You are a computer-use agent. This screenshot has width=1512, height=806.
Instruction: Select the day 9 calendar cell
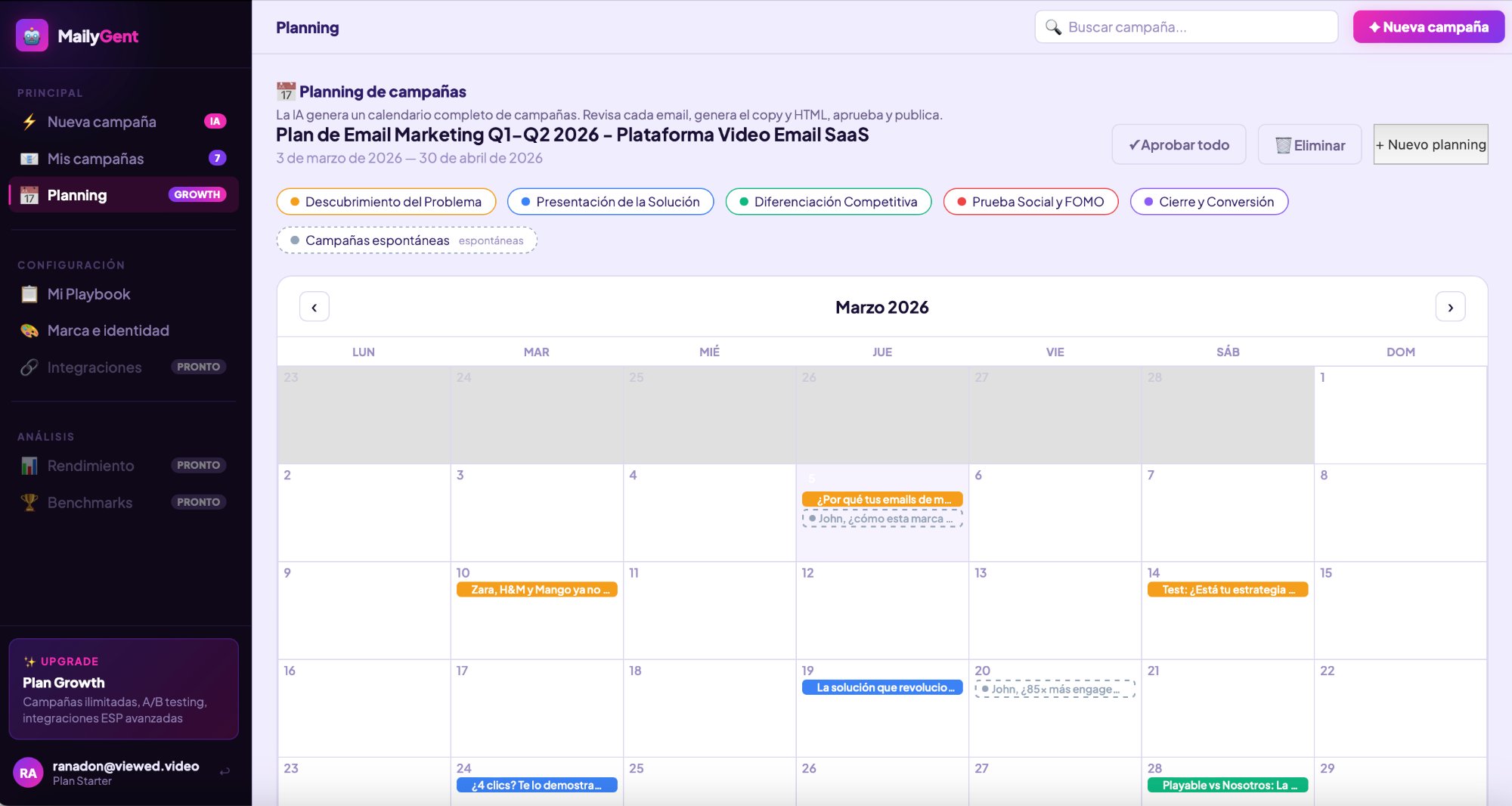pyautogui.click(x=364, y=610)
